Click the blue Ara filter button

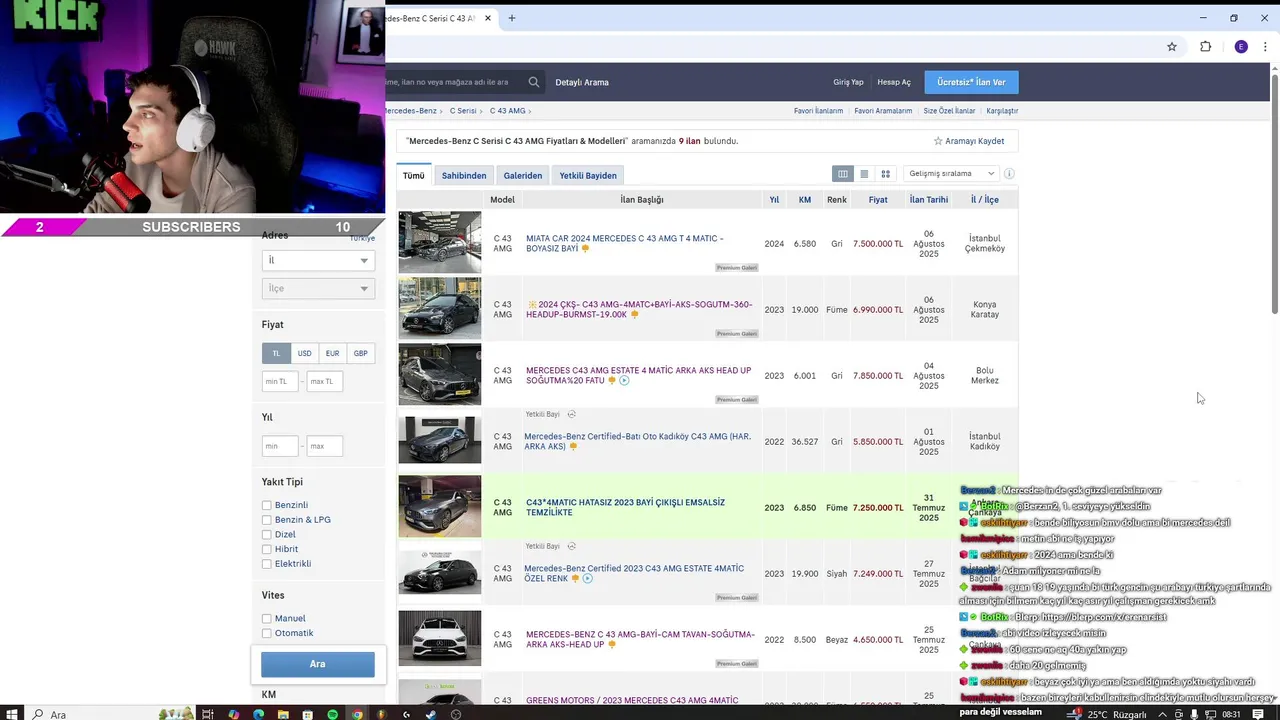click(318, 664)
